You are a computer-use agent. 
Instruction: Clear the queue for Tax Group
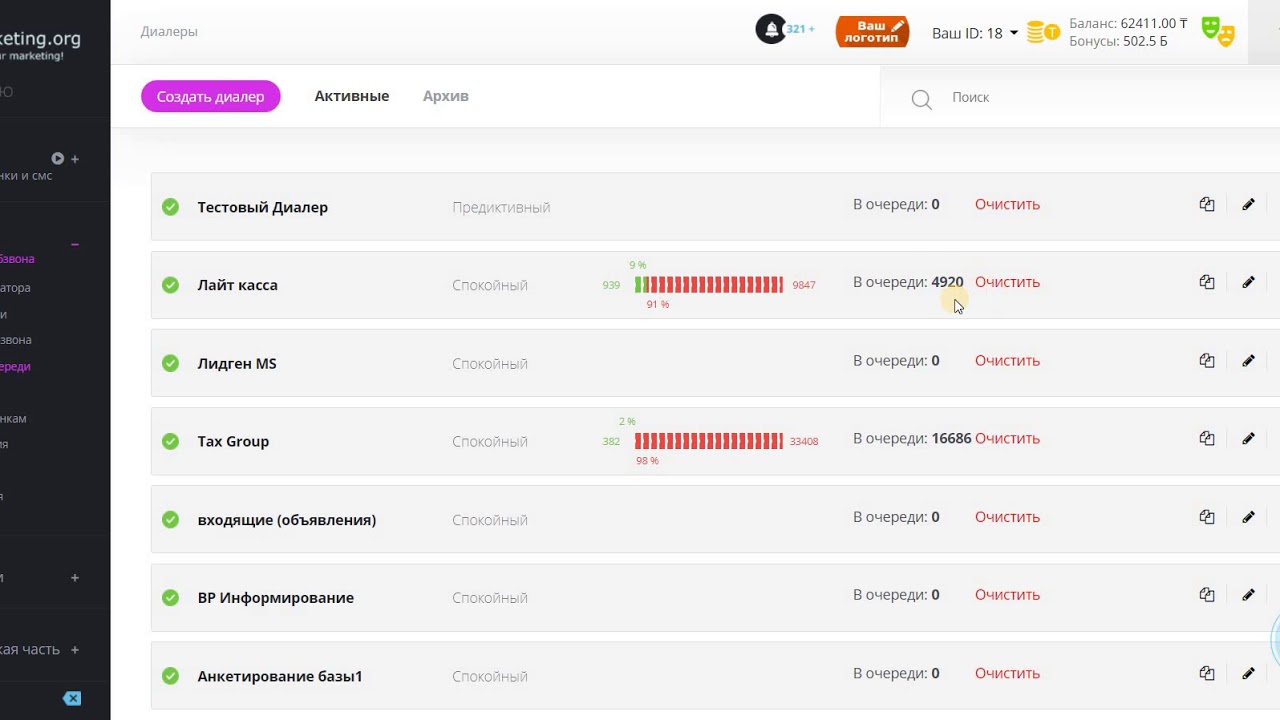pos(1007,438)
